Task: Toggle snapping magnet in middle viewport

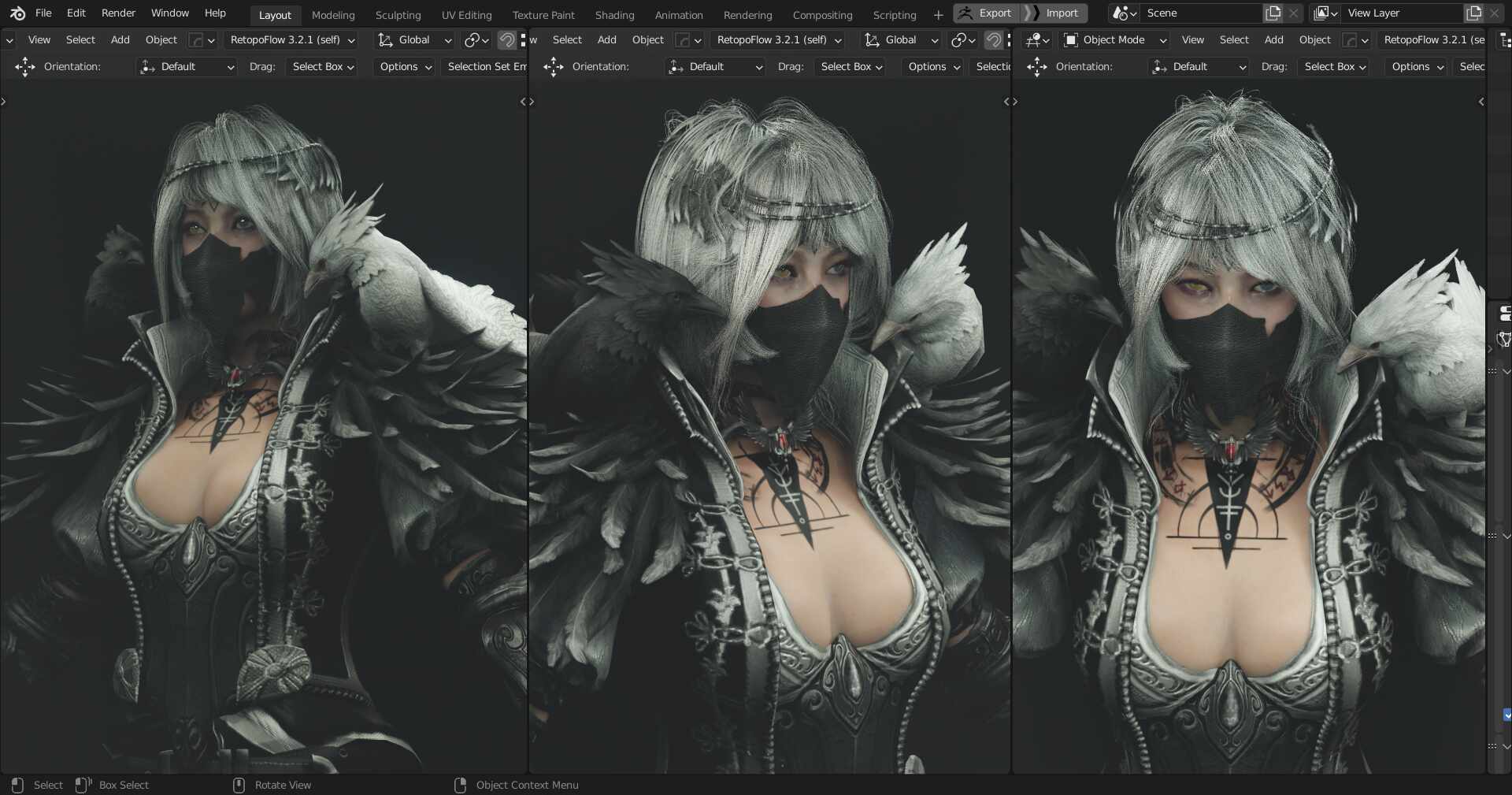Action: tap(995, 40)
